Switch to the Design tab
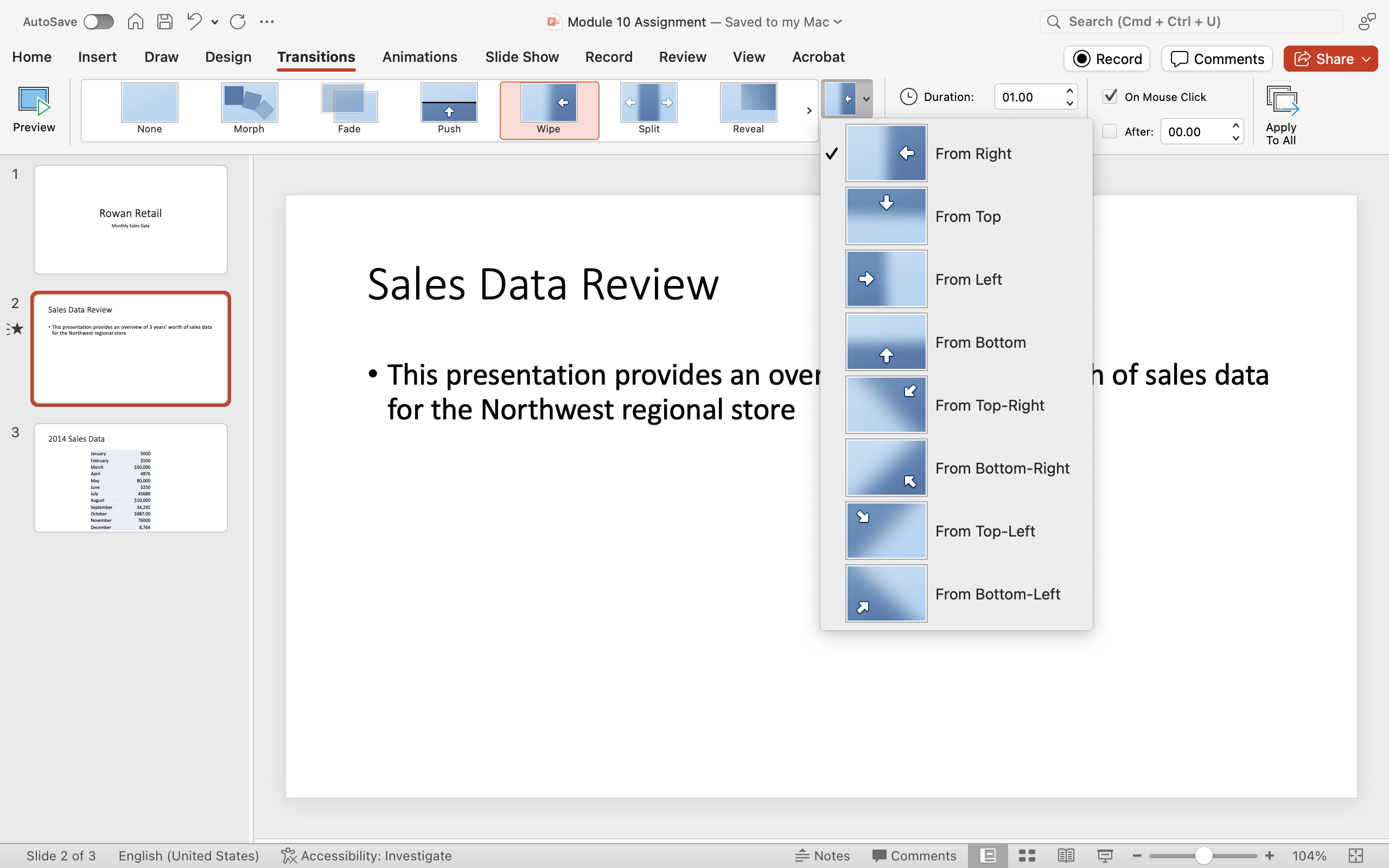Screen dimensions: 1389x868 [228, 57]
